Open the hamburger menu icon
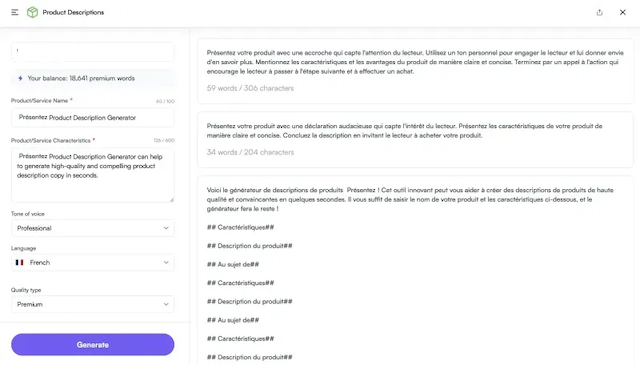 pos(15,12)
